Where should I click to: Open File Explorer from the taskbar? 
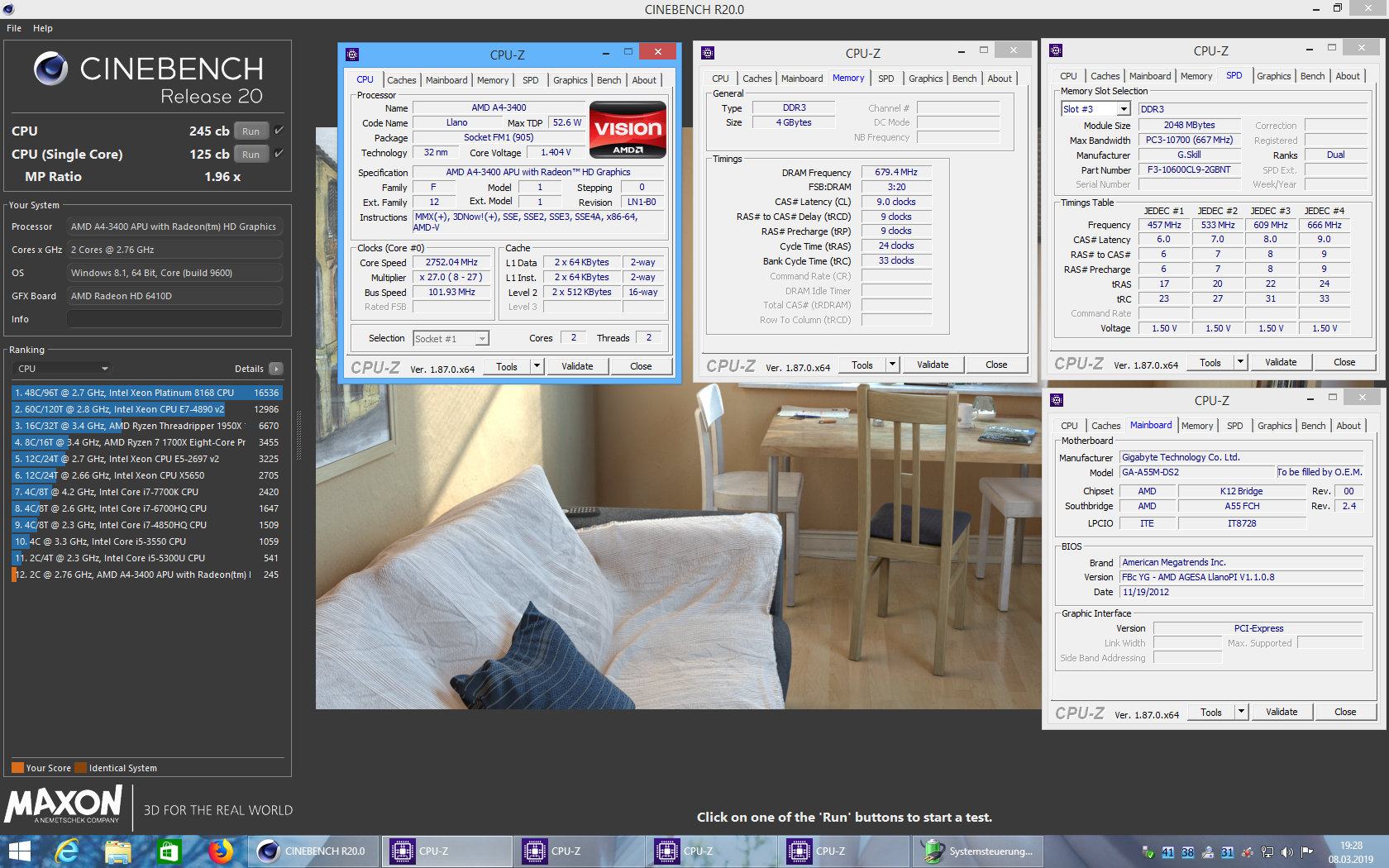click(118, 851)
